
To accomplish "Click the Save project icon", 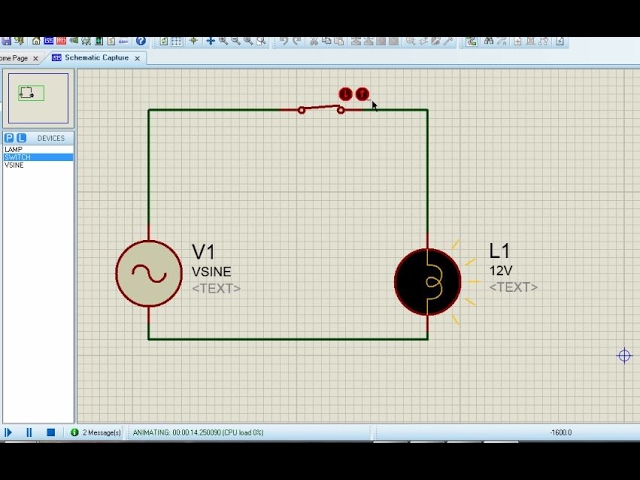I will 6,41.
